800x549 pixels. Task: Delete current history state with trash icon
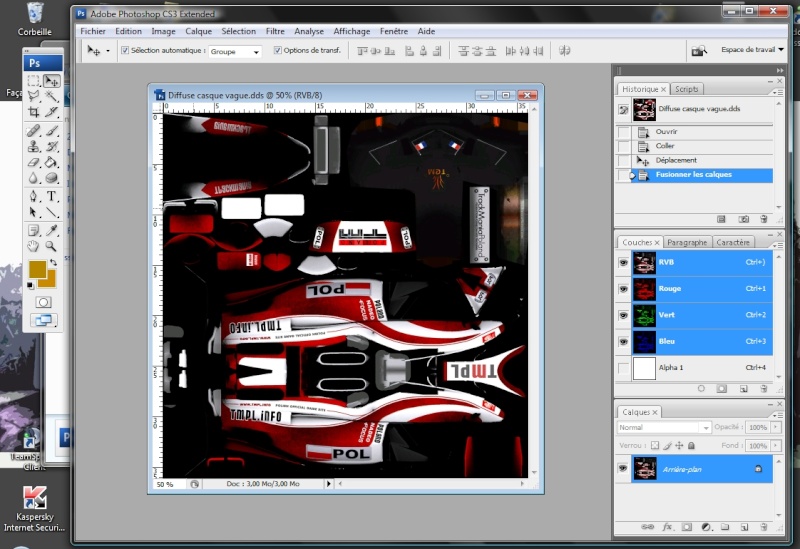(763, 219)
